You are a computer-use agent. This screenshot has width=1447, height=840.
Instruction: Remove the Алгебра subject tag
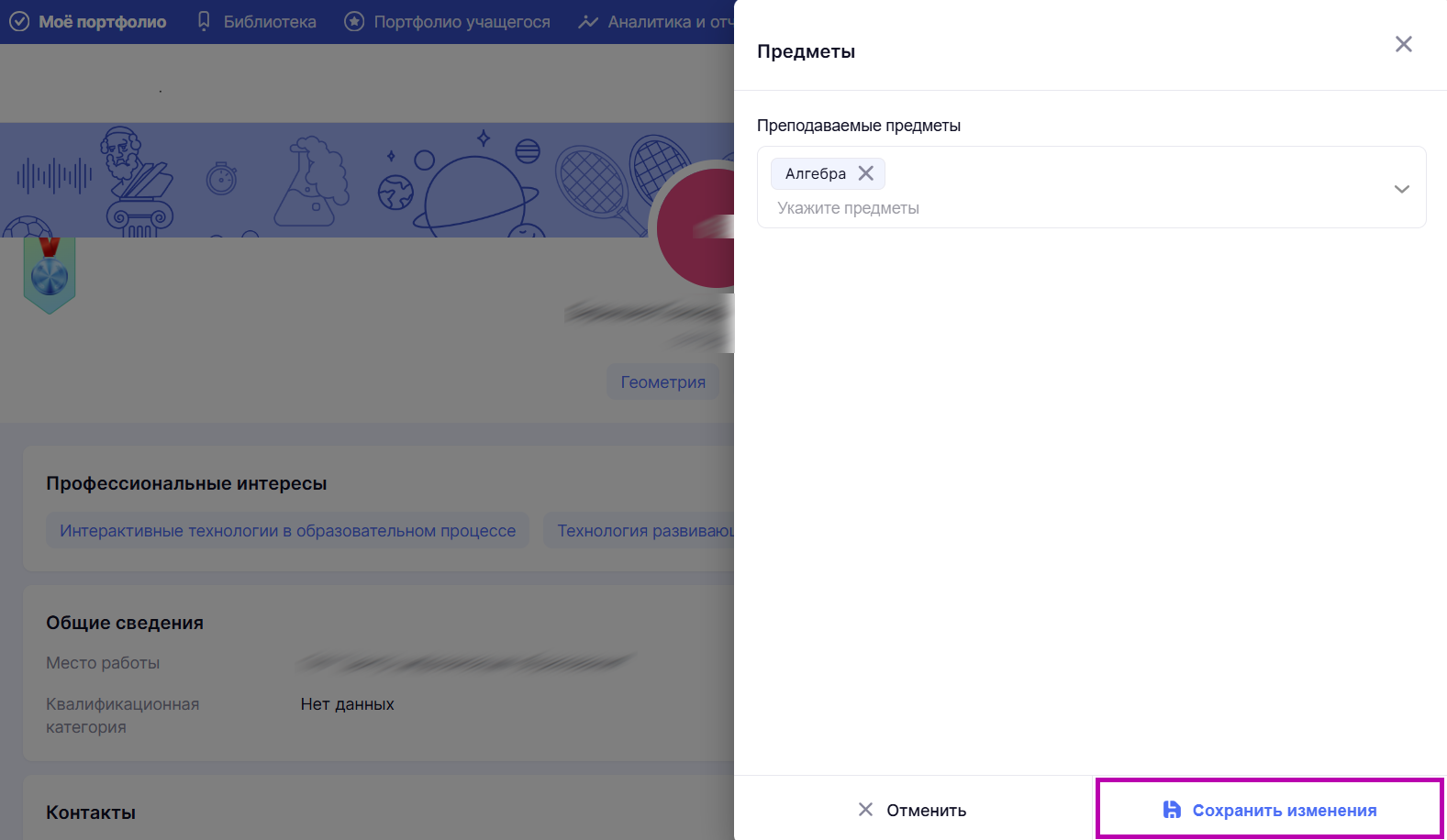tap(865, 173)
